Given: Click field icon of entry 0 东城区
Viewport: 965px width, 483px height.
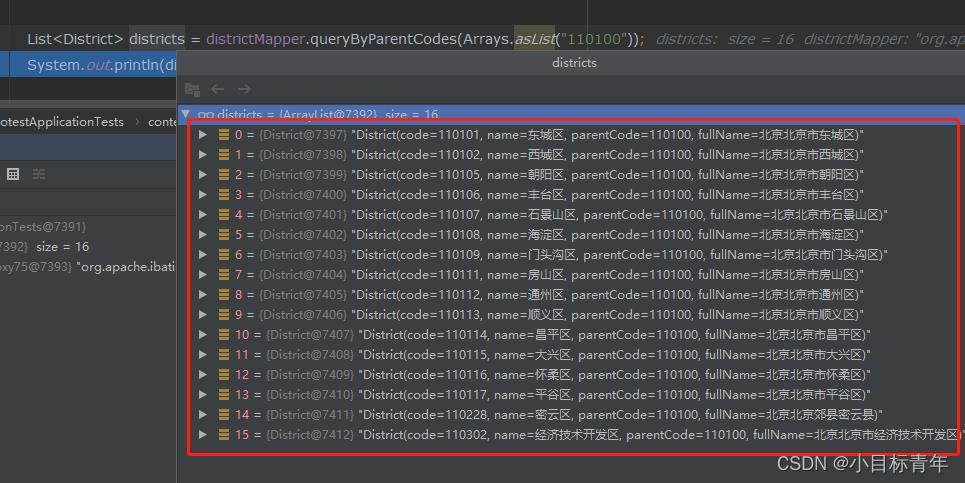Looking at the screenshot, I should click(x=224, y=134).
